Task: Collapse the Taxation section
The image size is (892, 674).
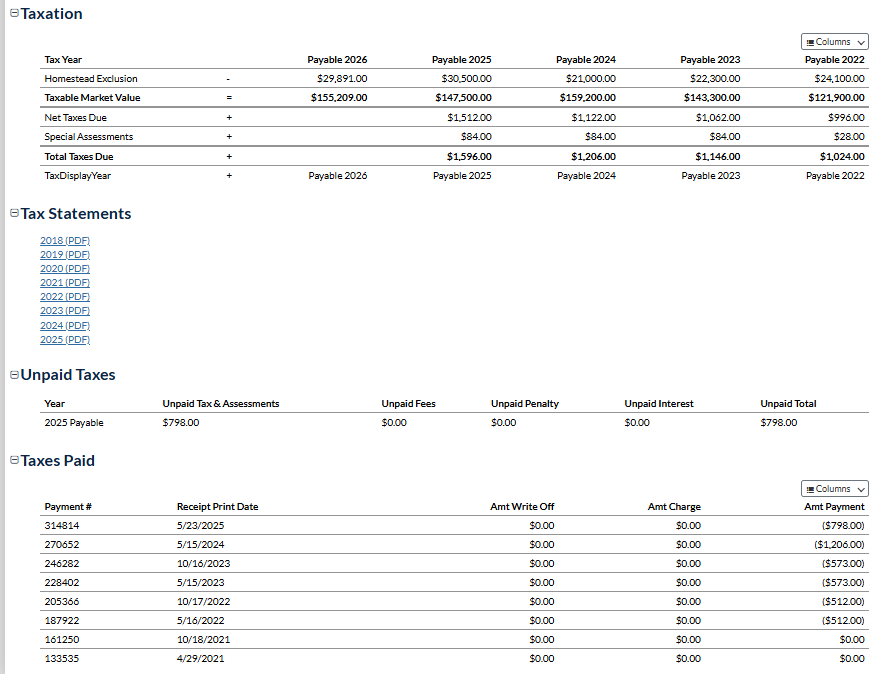Action: (x=14, y=15)
